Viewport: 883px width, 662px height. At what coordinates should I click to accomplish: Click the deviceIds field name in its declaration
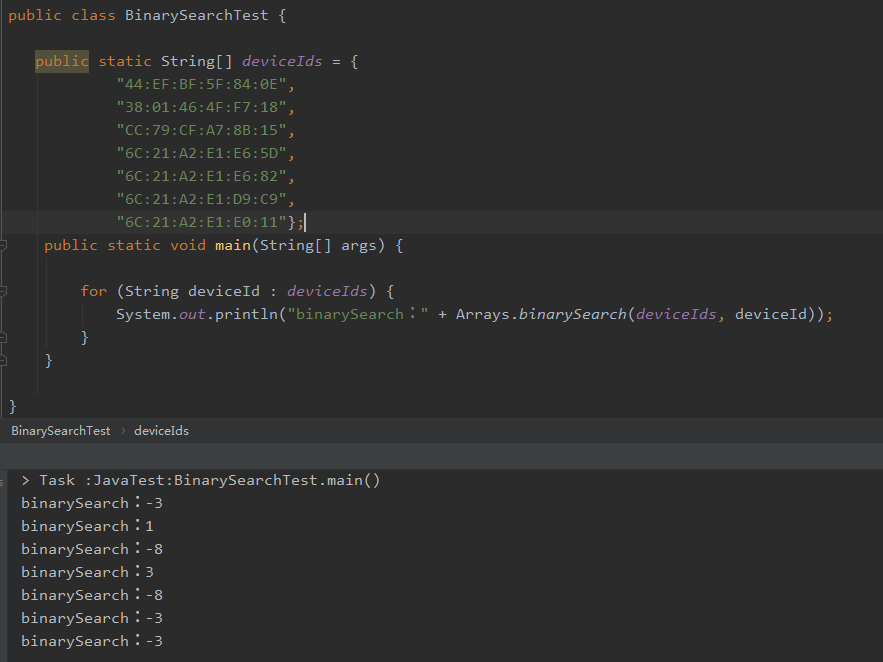pyautogui.click(x=282, y=61)
